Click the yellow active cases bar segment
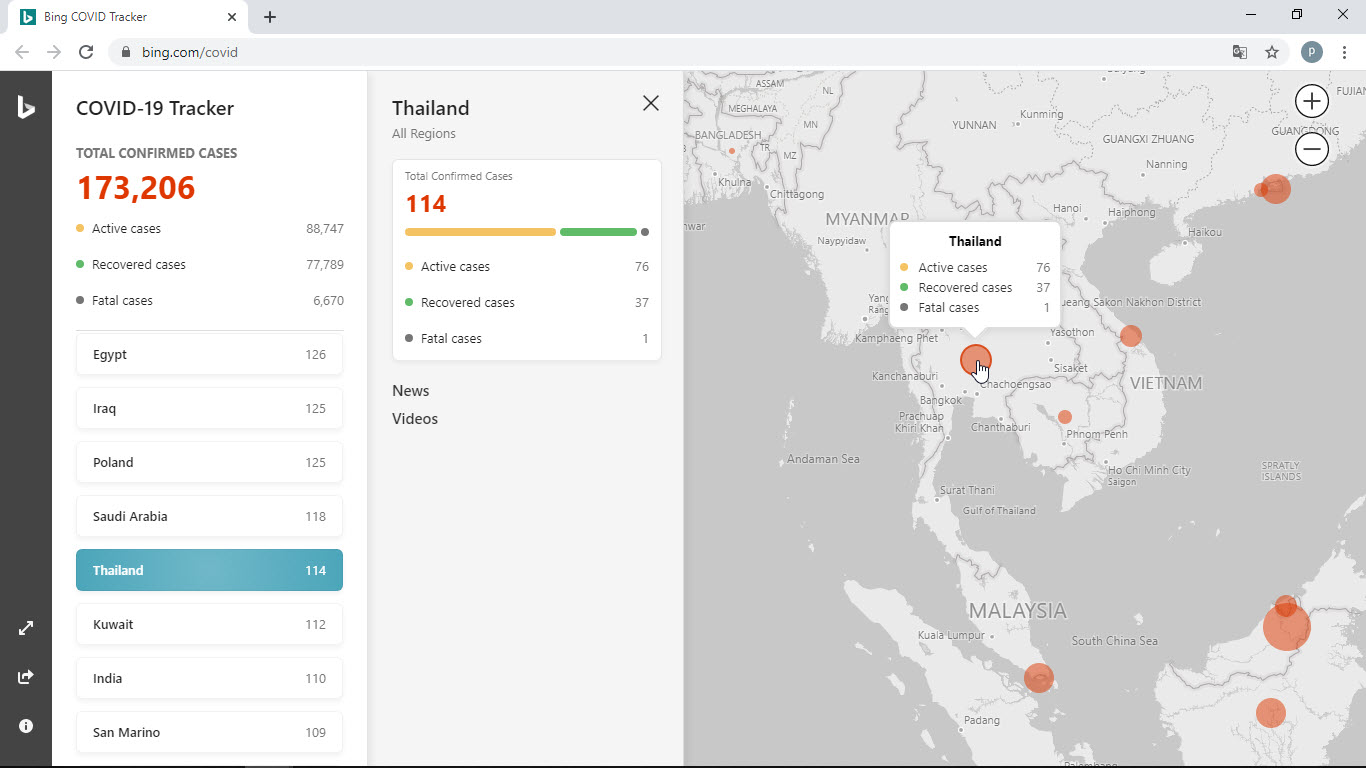This screenshot has height=768, width=1366. tap(480, 232)
